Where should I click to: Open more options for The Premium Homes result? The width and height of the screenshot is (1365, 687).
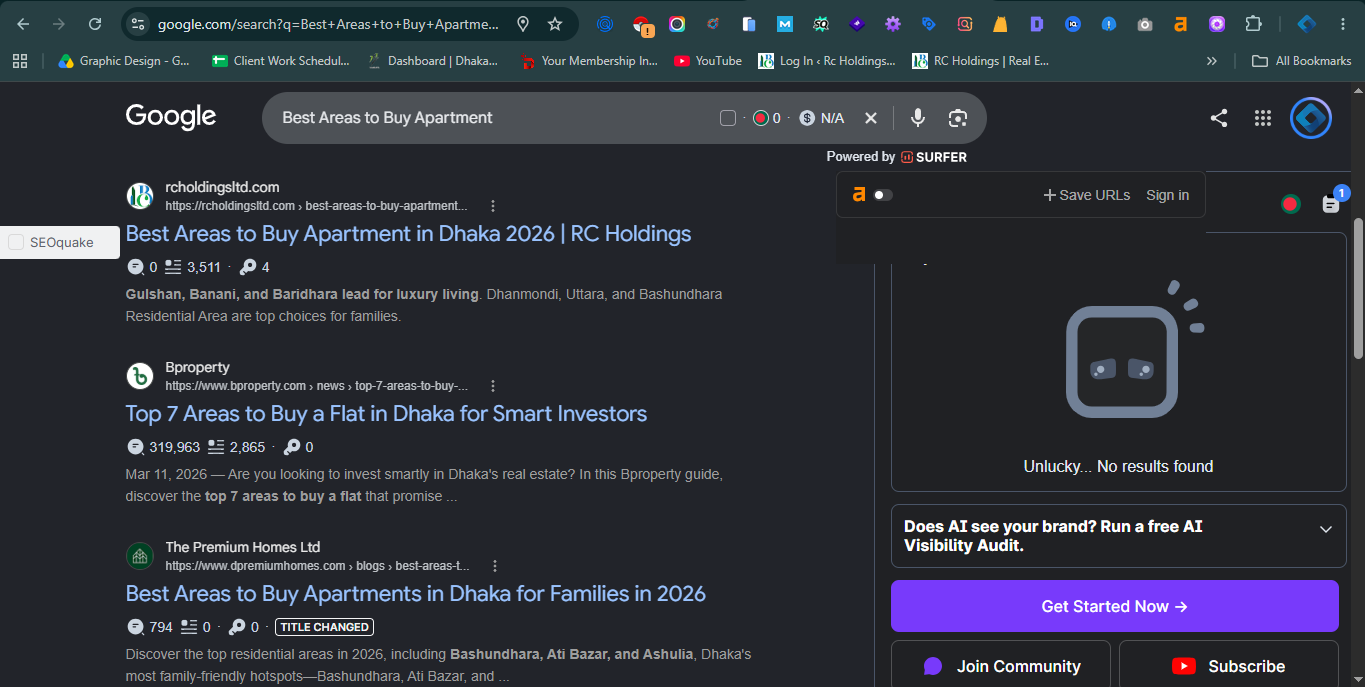tap(495, 566)
